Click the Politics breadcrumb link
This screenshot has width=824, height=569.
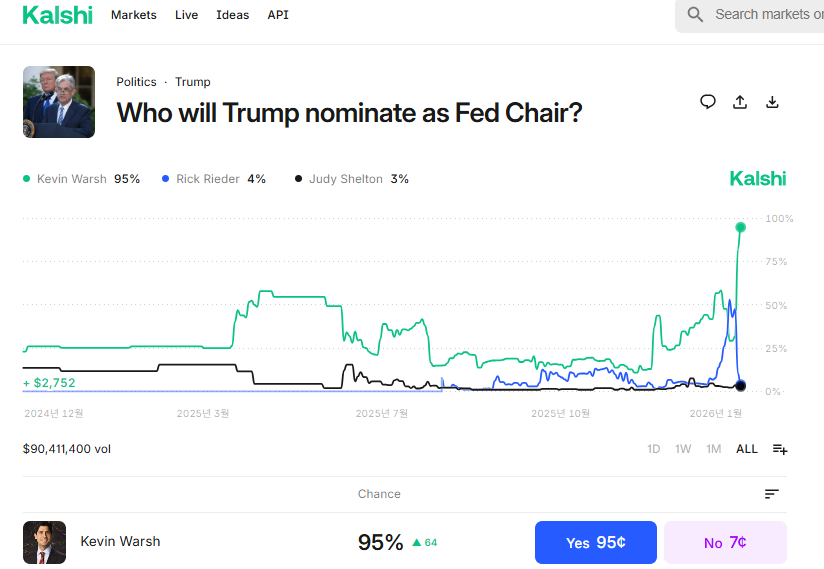click(x=136, y=82)
